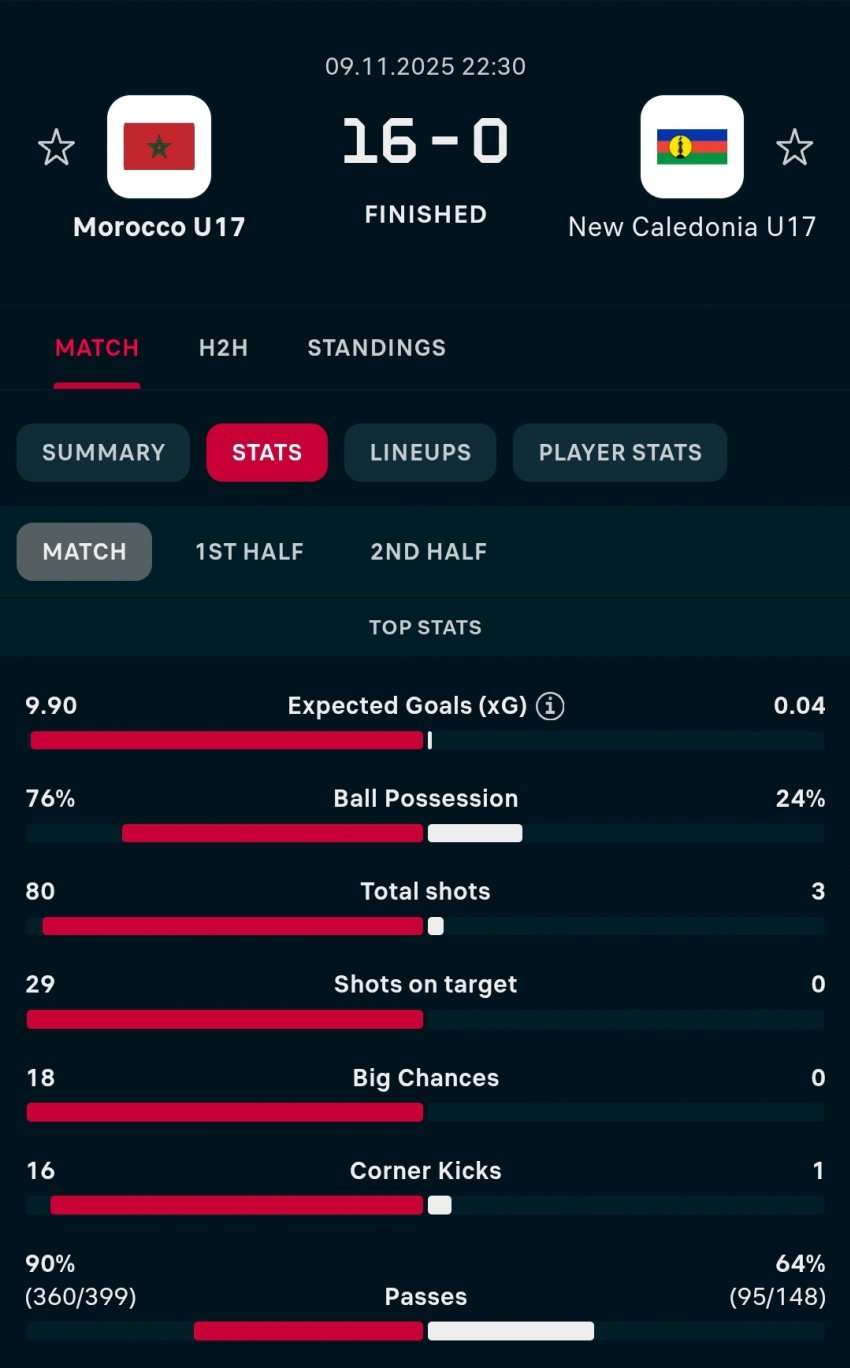The width and height of the screenshot is (850, 1368).
Task: Favorite New Caledonia U17 with the star
Action: tap(794, 148)
